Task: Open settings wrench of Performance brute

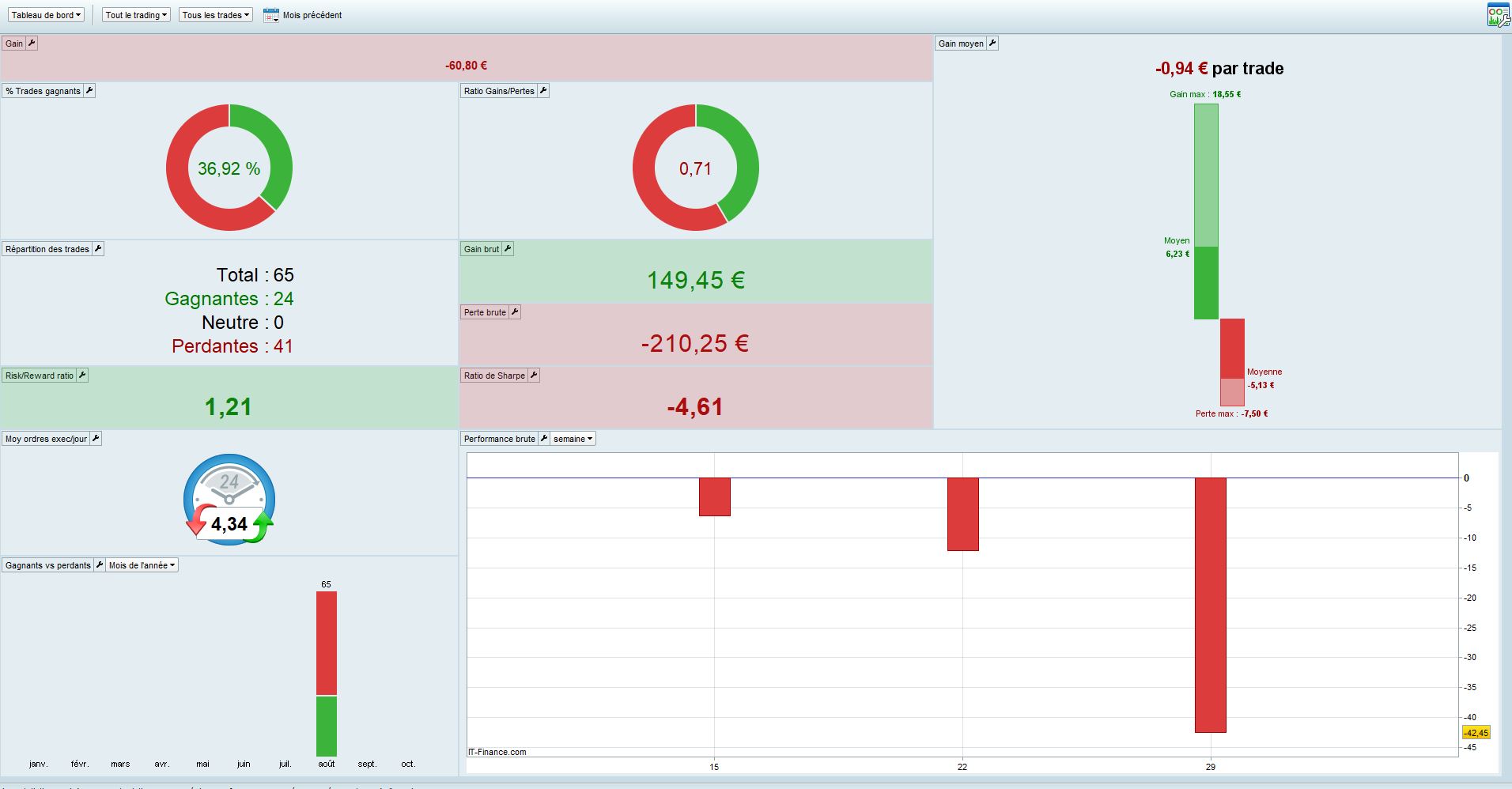Action: [x=544, y=439]
